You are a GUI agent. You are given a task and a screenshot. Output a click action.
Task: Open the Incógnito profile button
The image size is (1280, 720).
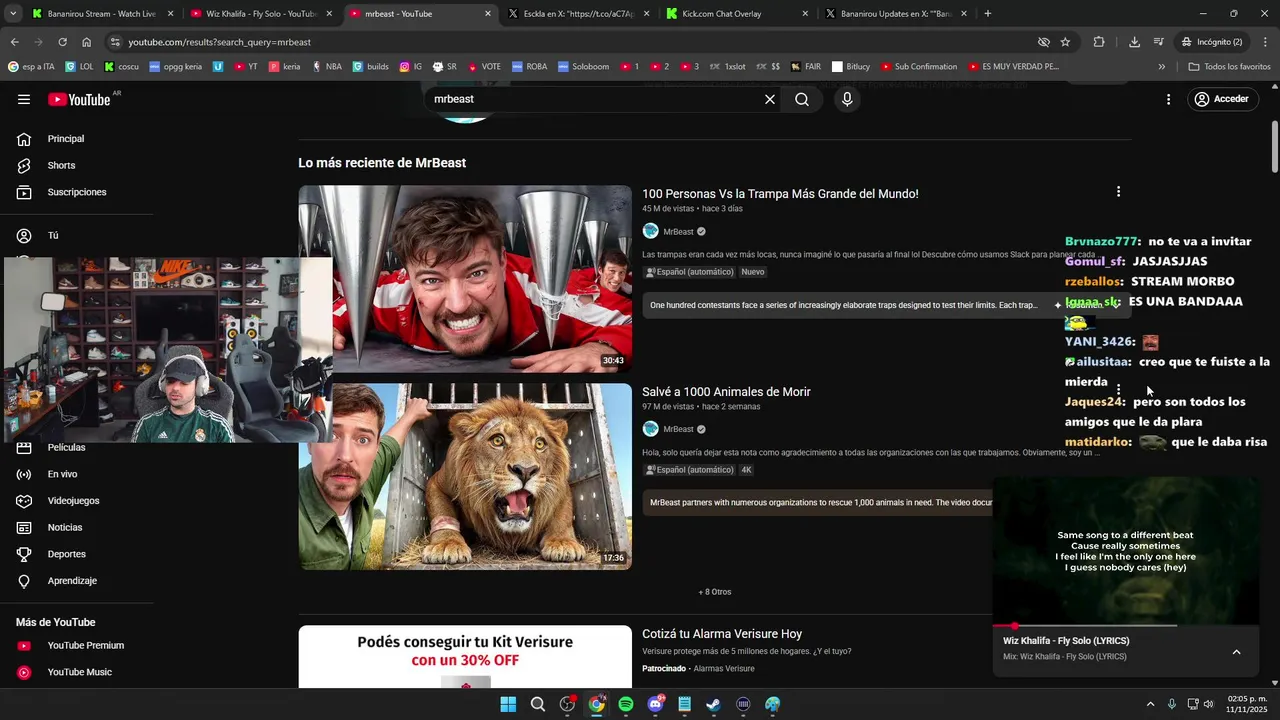pyautogui.click(x=1211, y=42)
